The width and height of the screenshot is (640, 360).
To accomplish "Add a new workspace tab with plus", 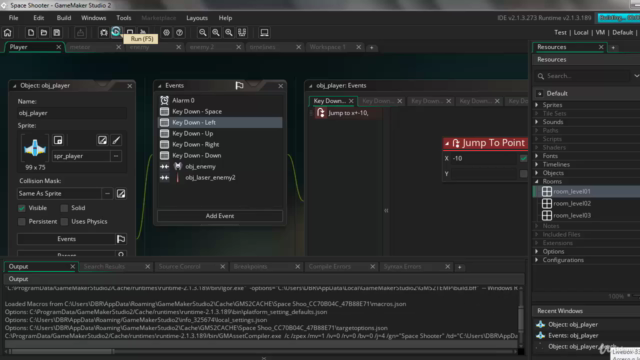I will 371,48.
